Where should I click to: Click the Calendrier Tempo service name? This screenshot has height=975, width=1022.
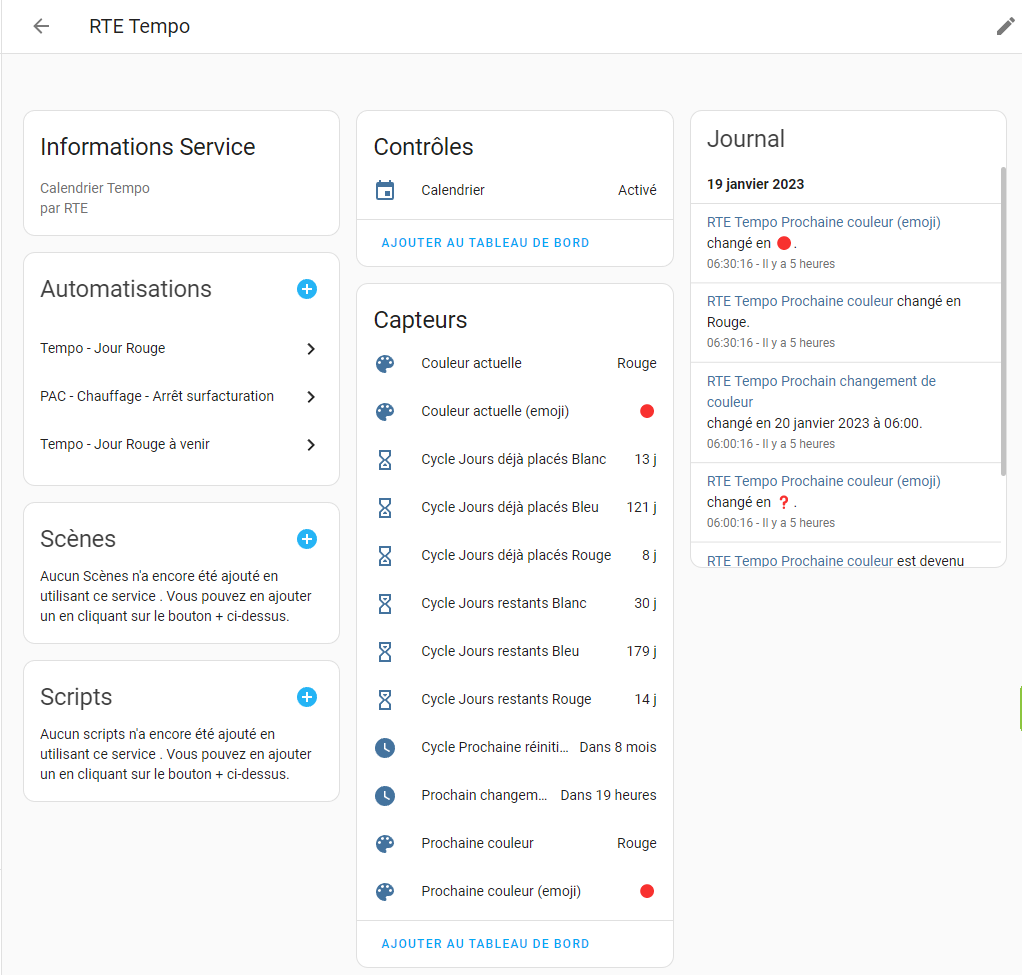click(x=95, y=188)
